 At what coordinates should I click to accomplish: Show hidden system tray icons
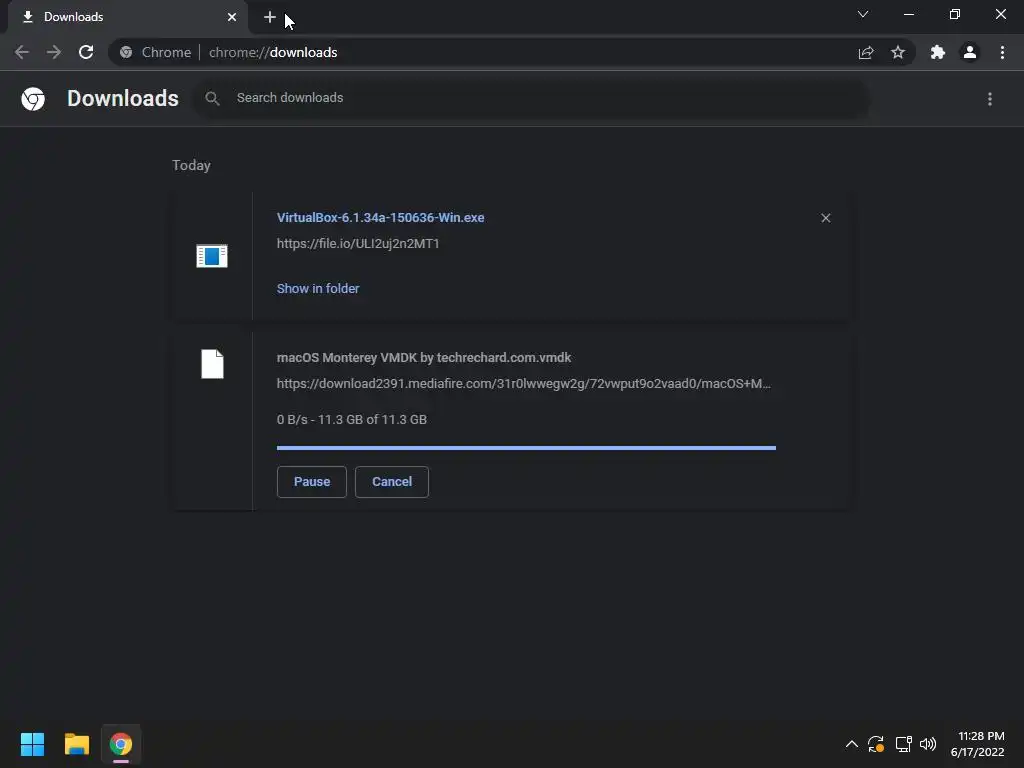pyautogui.click(x=852, y=744)
